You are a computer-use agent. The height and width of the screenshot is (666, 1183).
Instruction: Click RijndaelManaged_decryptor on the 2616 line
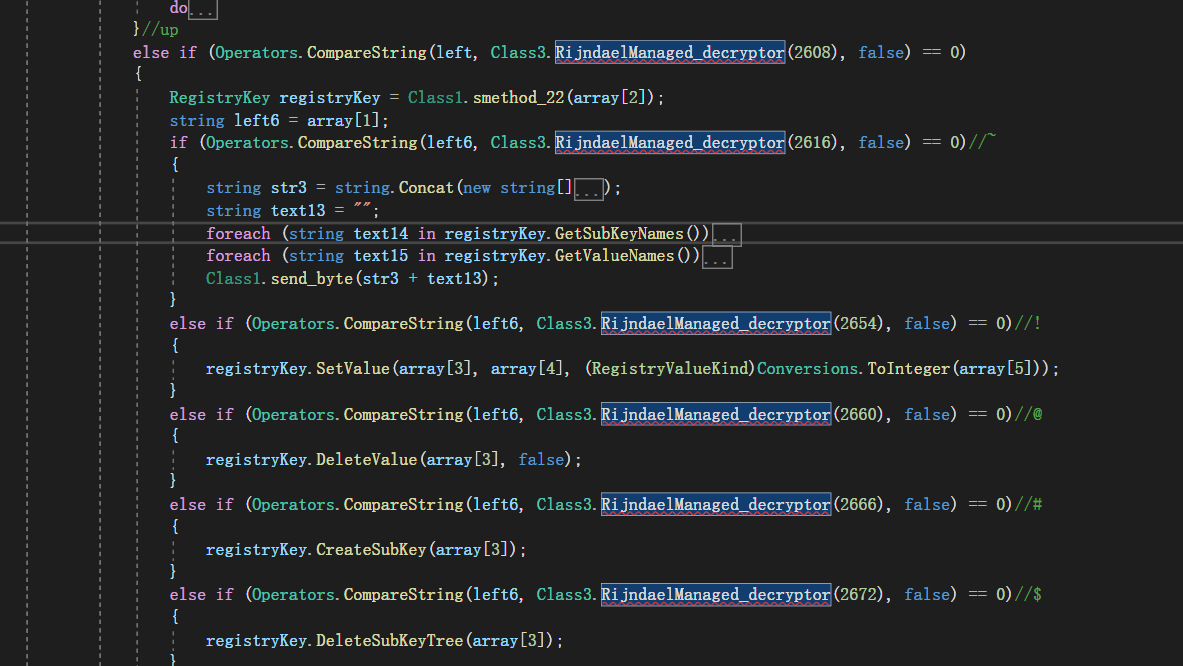click(670, 142)
